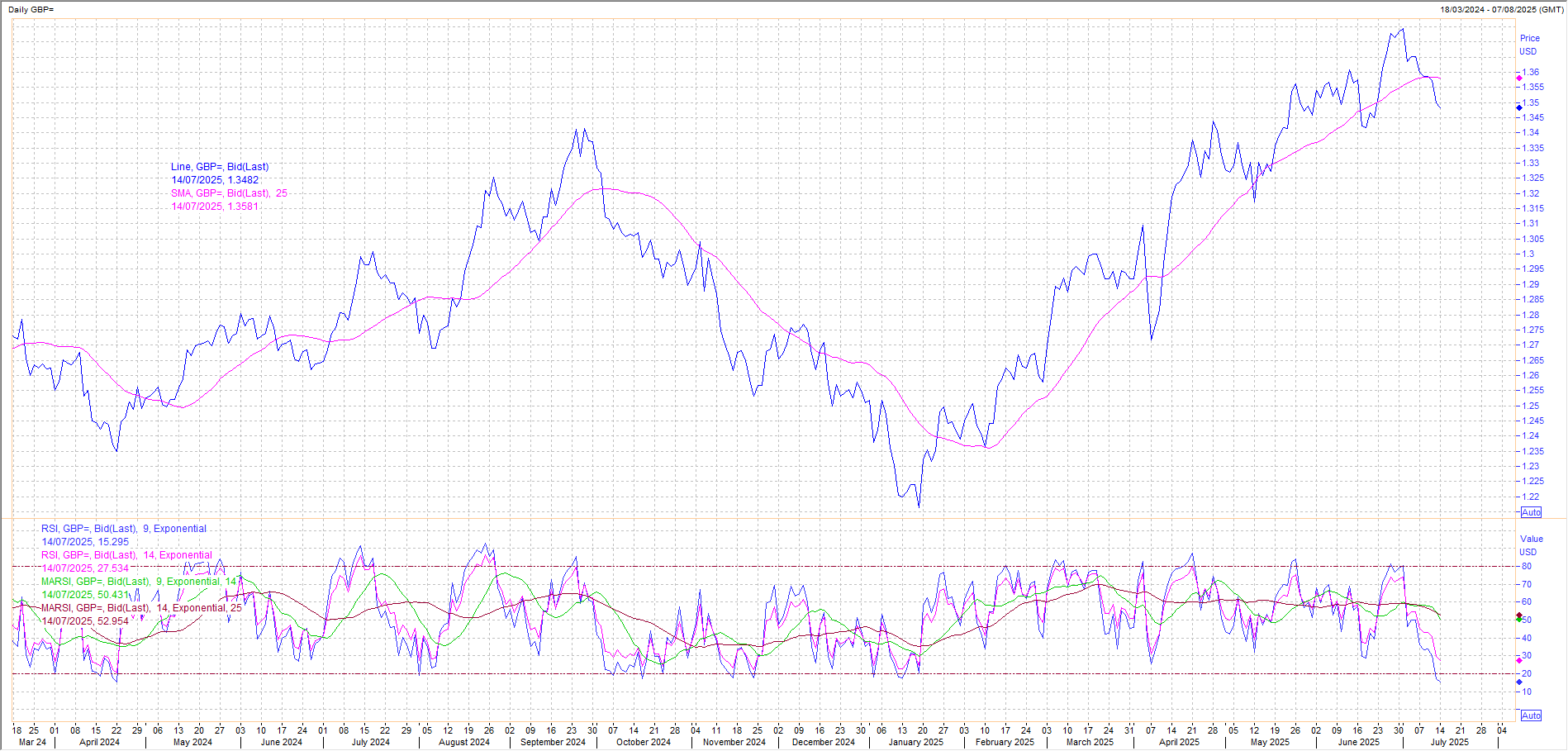
Task: Click the 80 level on RSI axis
Action: pos(1527,567)
